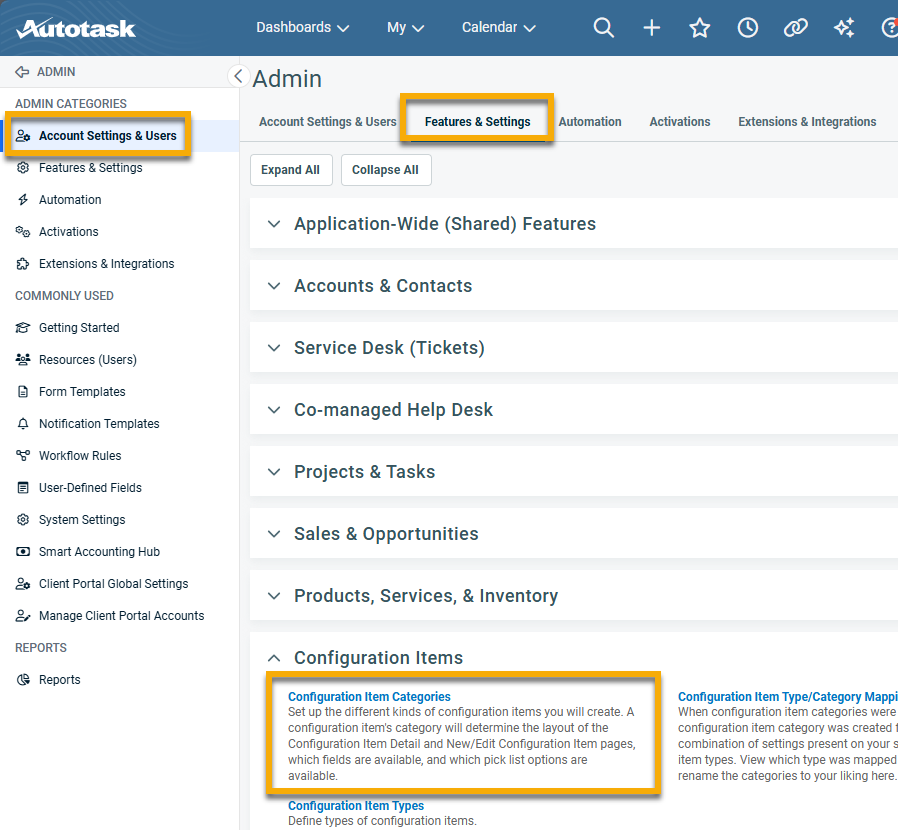Screen dimensions: 898x830
Task: Click the User-Defined Fields list icon
Action: point(23,487)
